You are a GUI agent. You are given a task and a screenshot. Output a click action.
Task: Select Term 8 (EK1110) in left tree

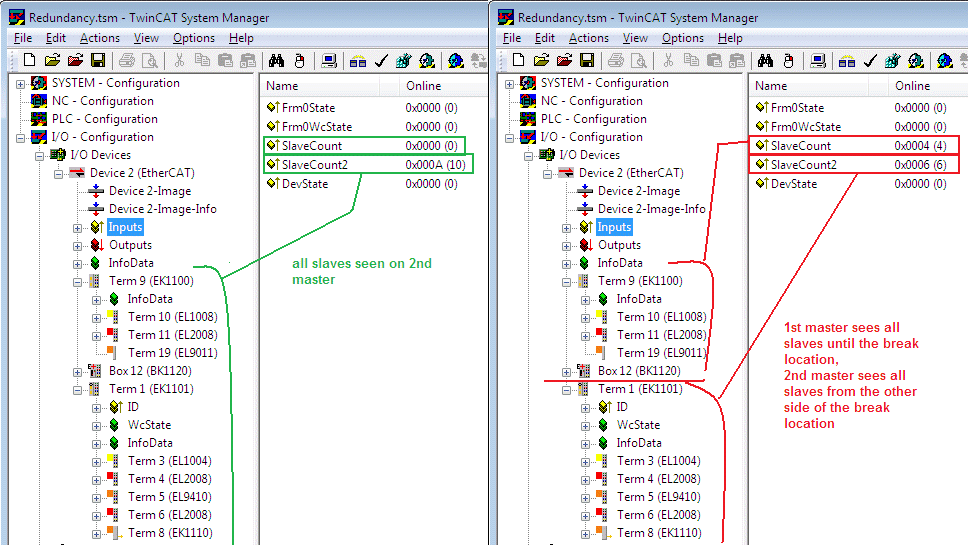click(170, 533)
